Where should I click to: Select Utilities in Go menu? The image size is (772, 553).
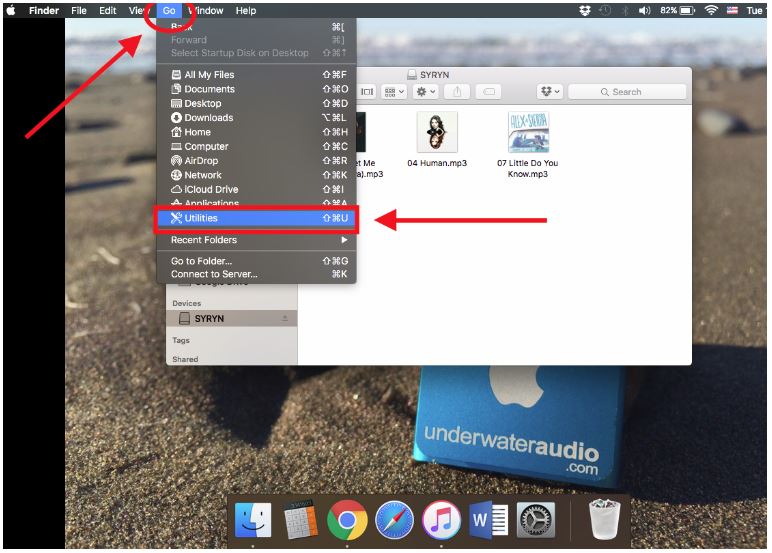[x=256, y=218]
